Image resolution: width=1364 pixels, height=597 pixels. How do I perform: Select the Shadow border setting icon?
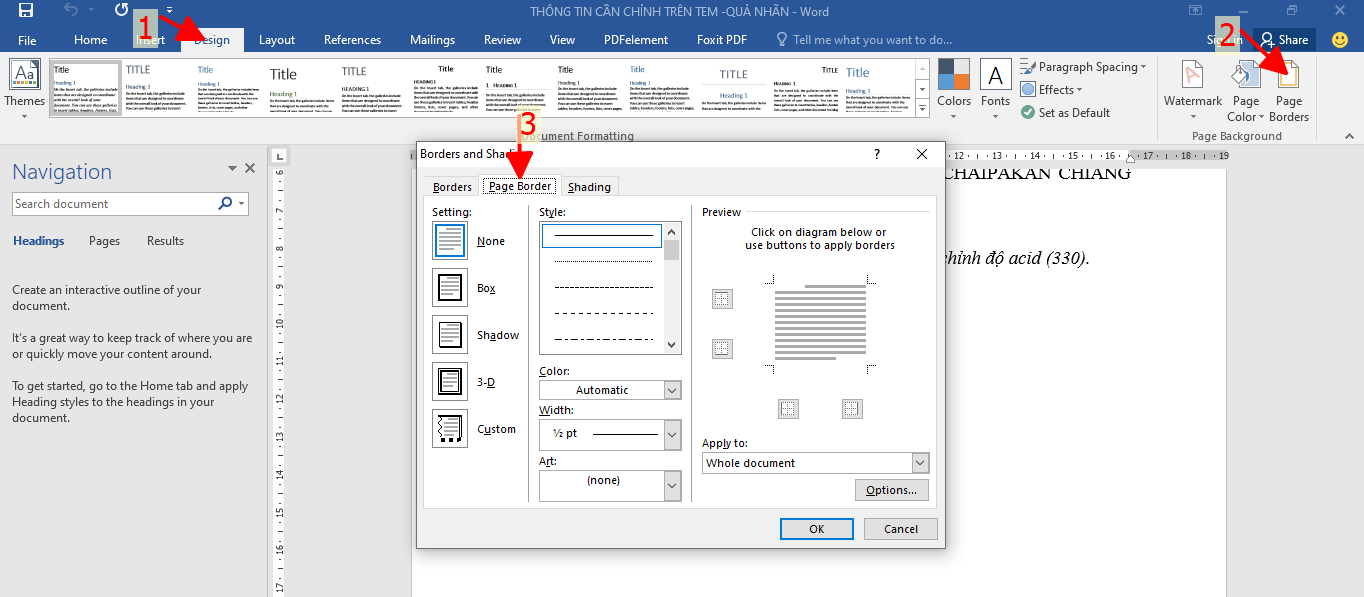[450, 335]
